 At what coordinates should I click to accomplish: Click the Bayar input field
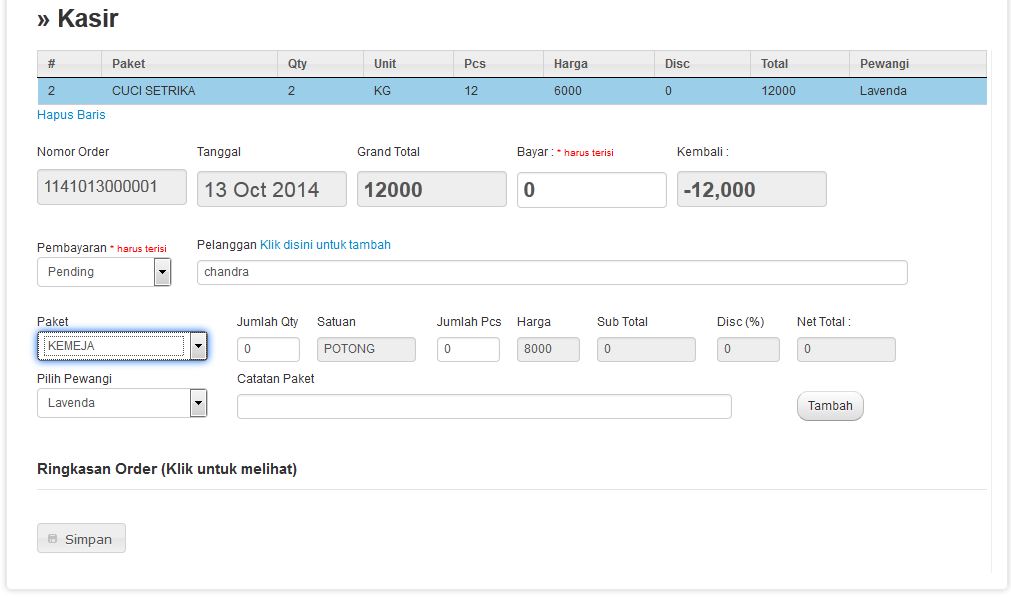tap(591, 190)
